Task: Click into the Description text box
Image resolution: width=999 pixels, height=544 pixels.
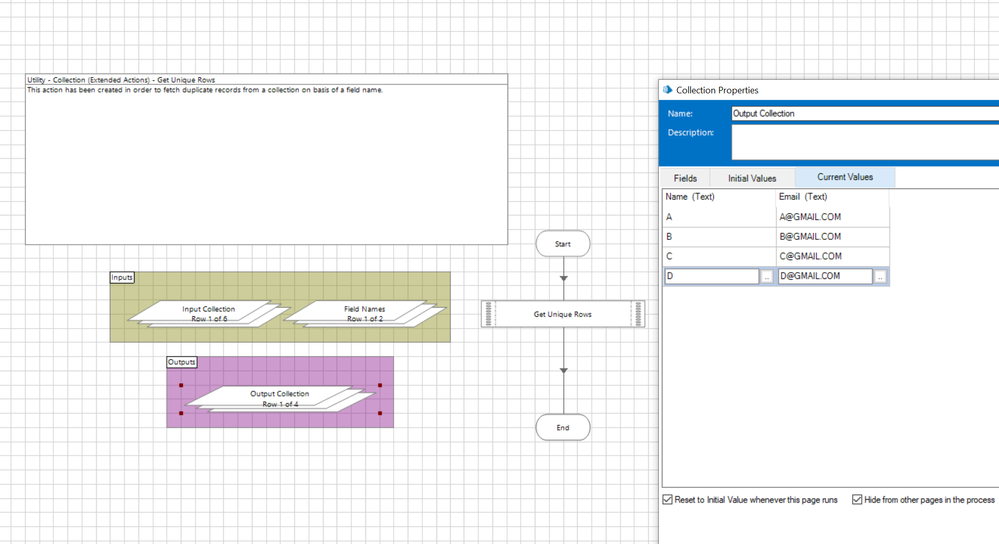Action: [864, 141]
